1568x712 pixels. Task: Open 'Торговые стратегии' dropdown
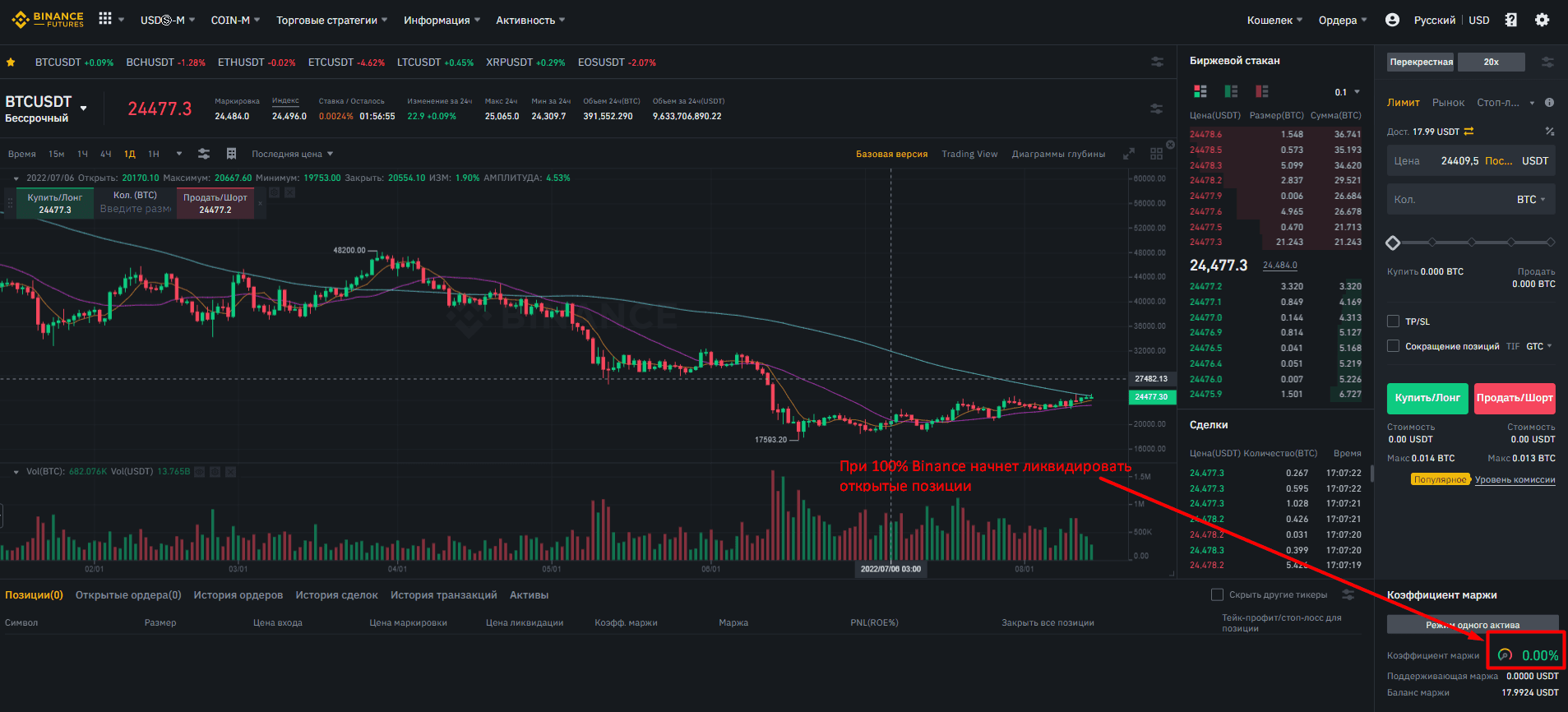(331, 20)
